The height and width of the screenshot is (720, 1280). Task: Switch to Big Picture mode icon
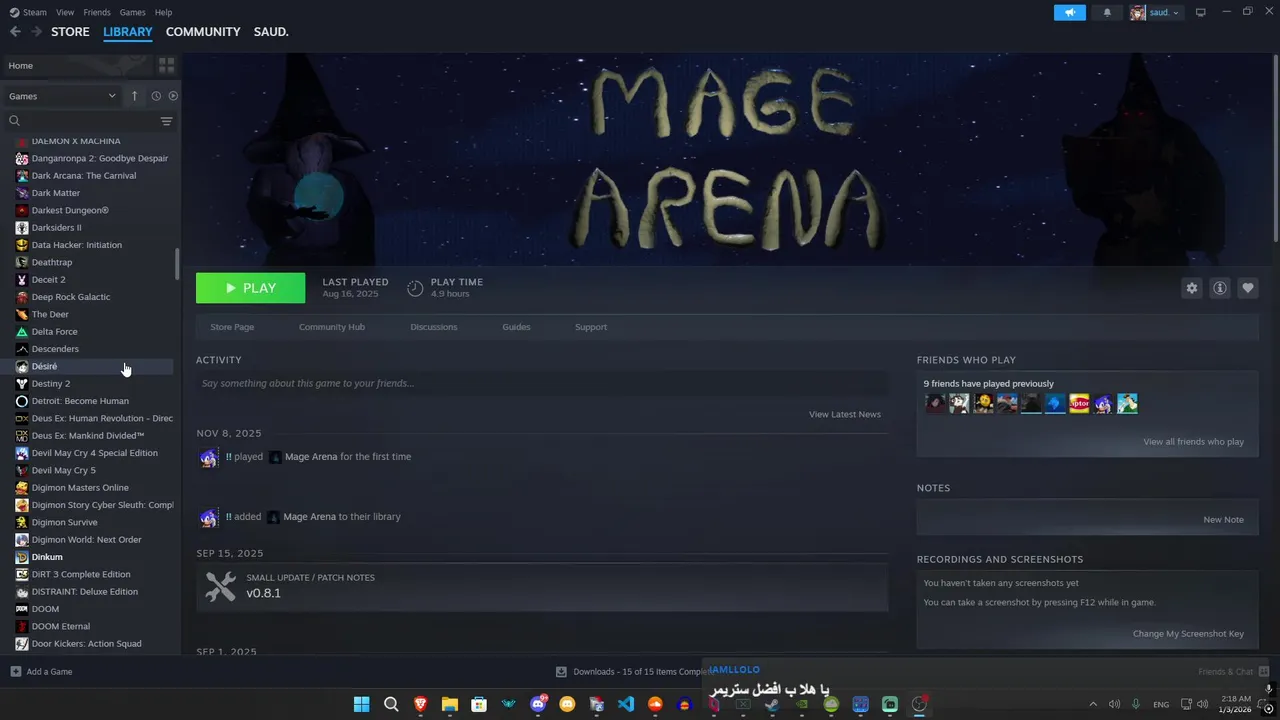click(1201, 12)
